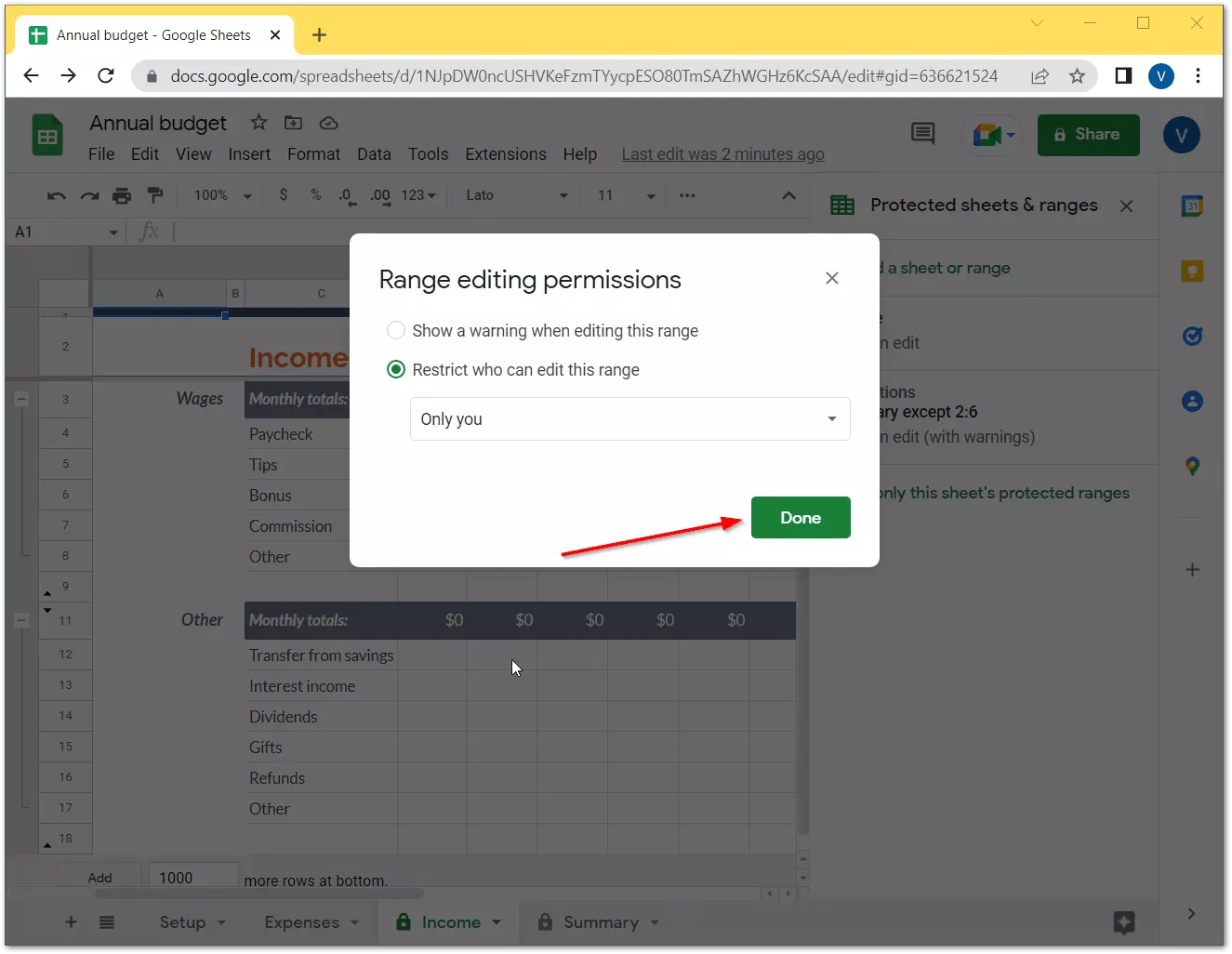Open the Only you permissions dropdown
This screenshot has height=954, width=1232.
click(630, 419)
